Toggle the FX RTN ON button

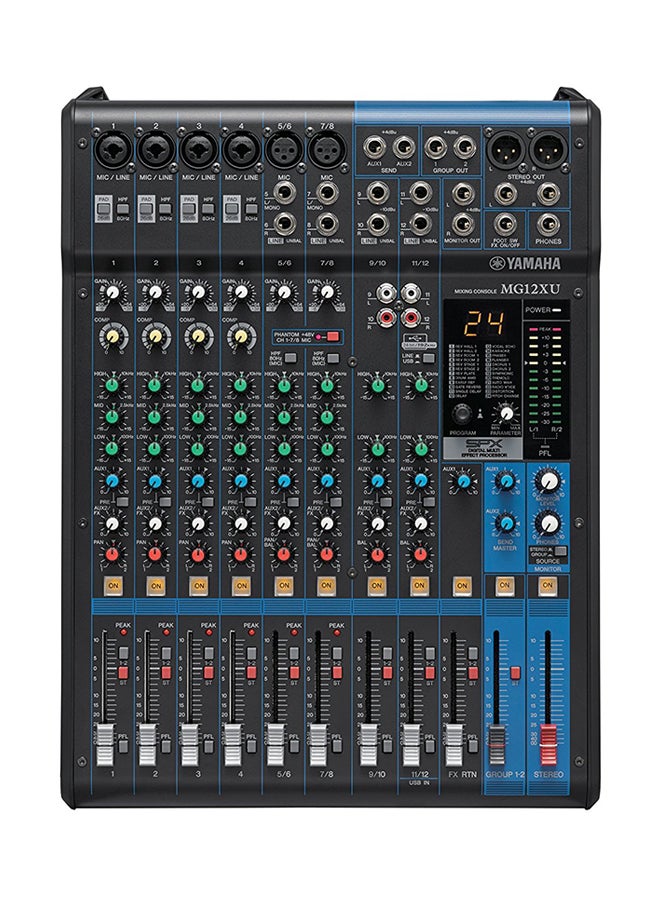point(462,585)
